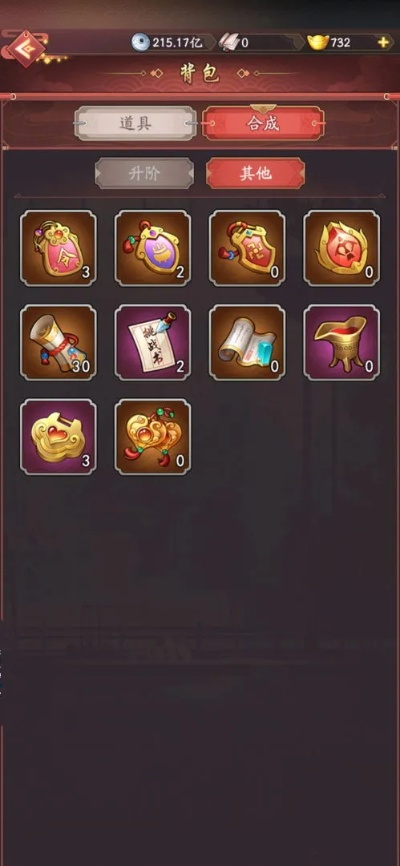Select the golden heart knot ornament item

[x=152, y=437]
